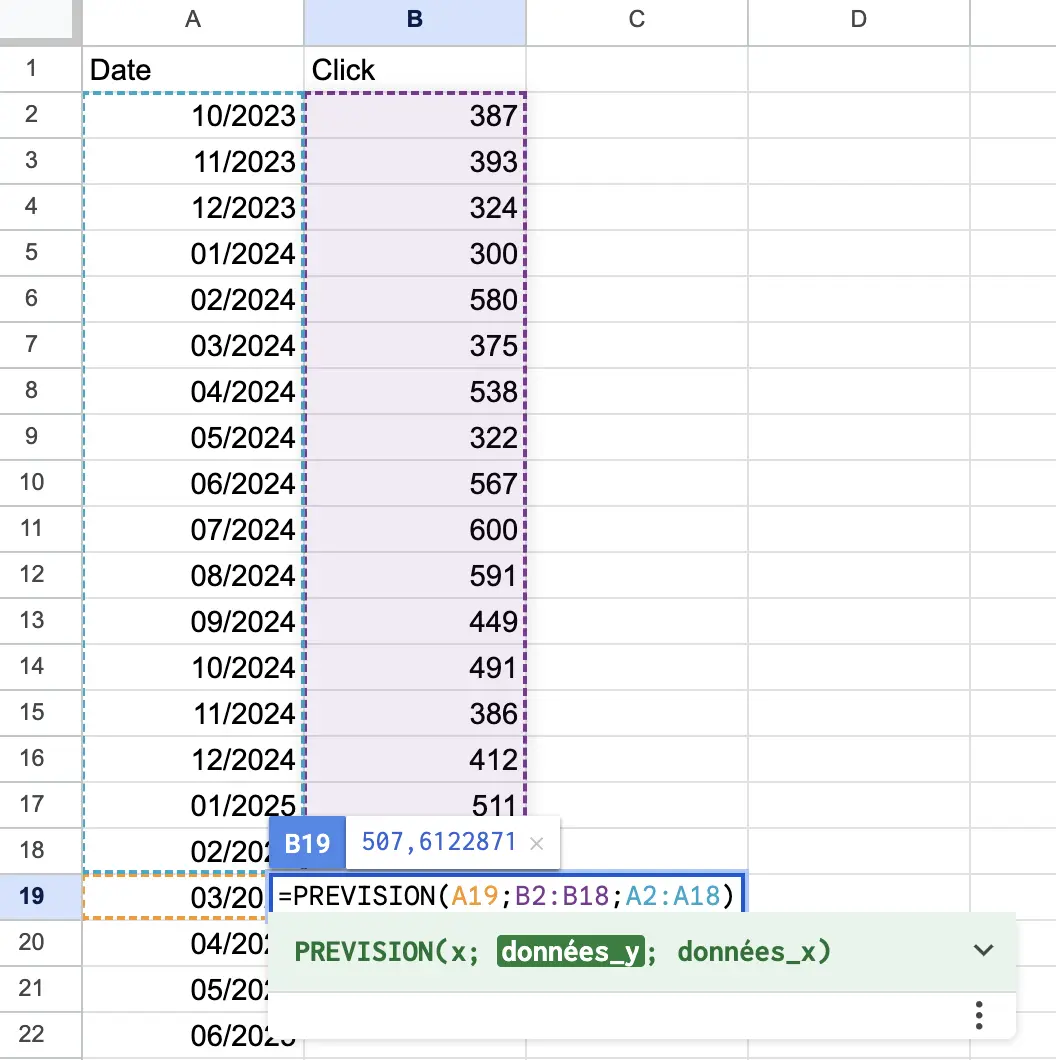Open the three-dot options in formula help
The image size is (1056, 1060).
979,1015
